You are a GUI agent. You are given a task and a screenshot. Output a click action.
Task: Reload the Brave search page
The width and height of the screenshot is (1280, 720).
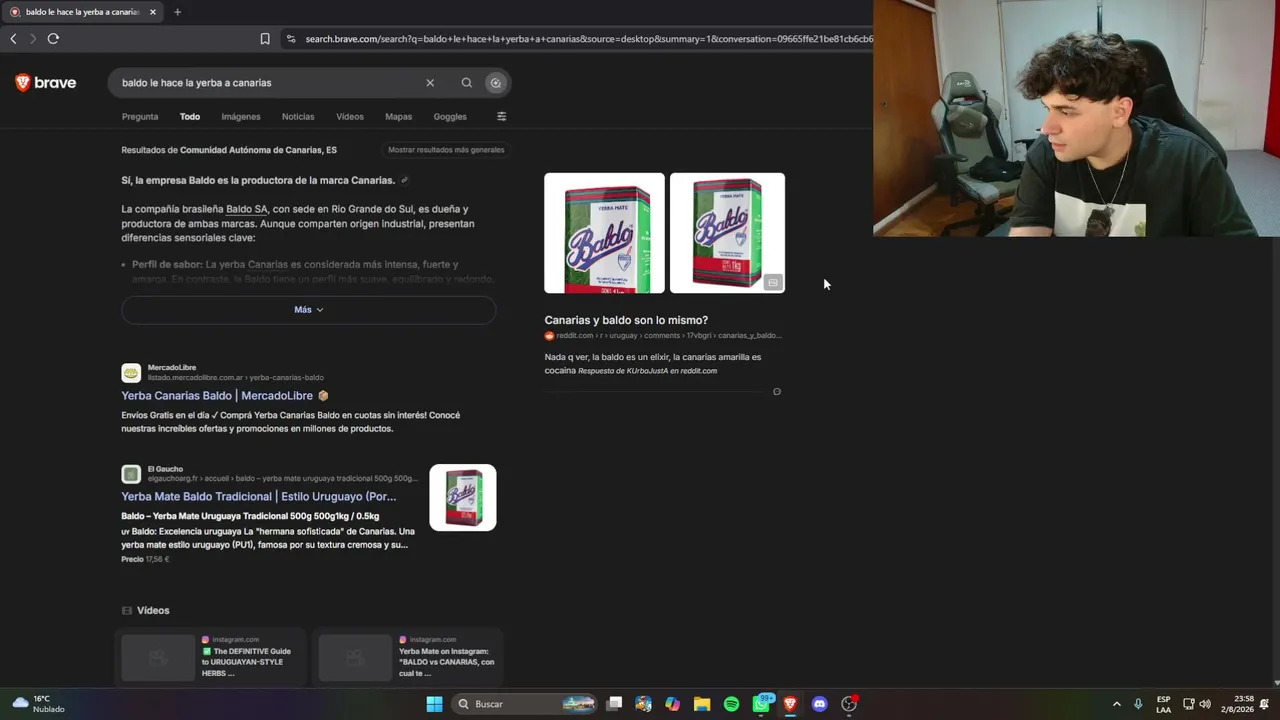[53, 39]
